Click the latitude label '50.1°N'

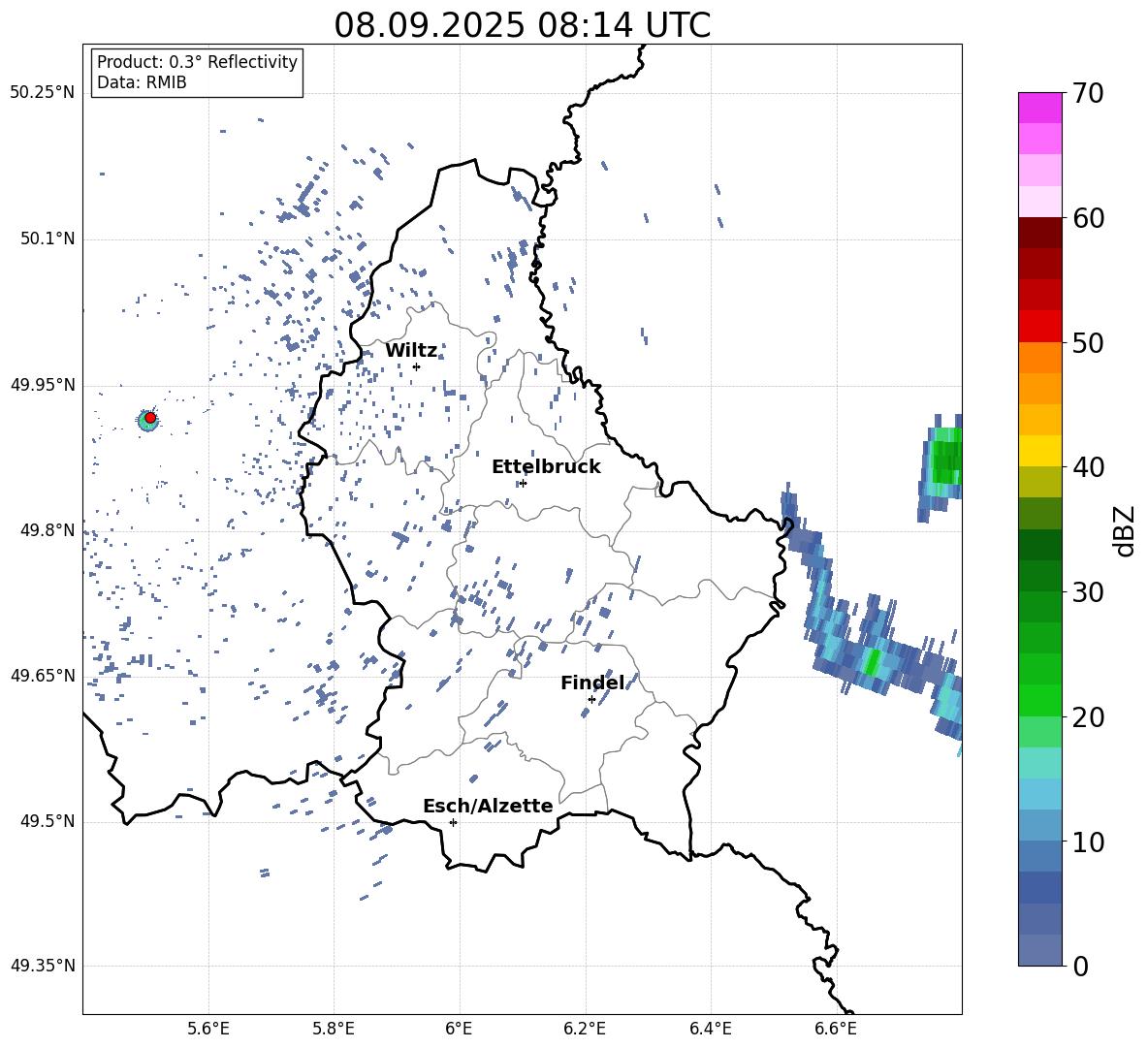tap(48, 239)
